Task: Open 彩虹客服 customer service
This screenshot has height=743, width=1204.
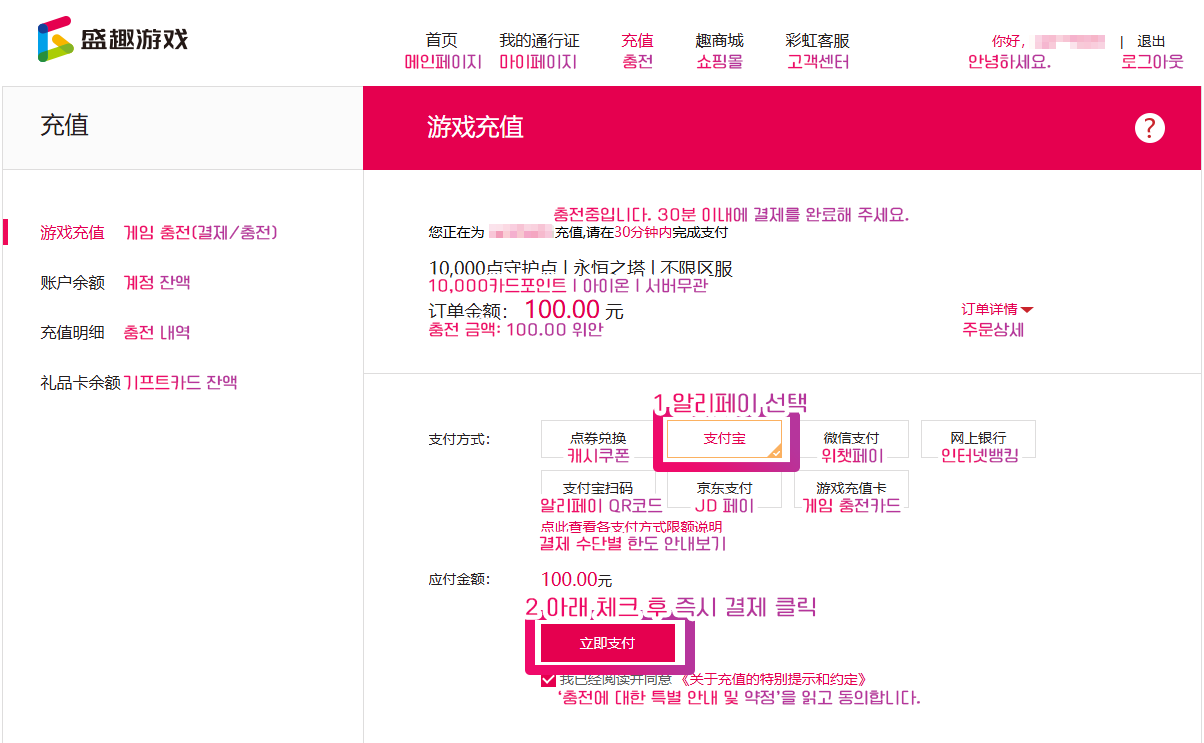Action: click(817, 41)
